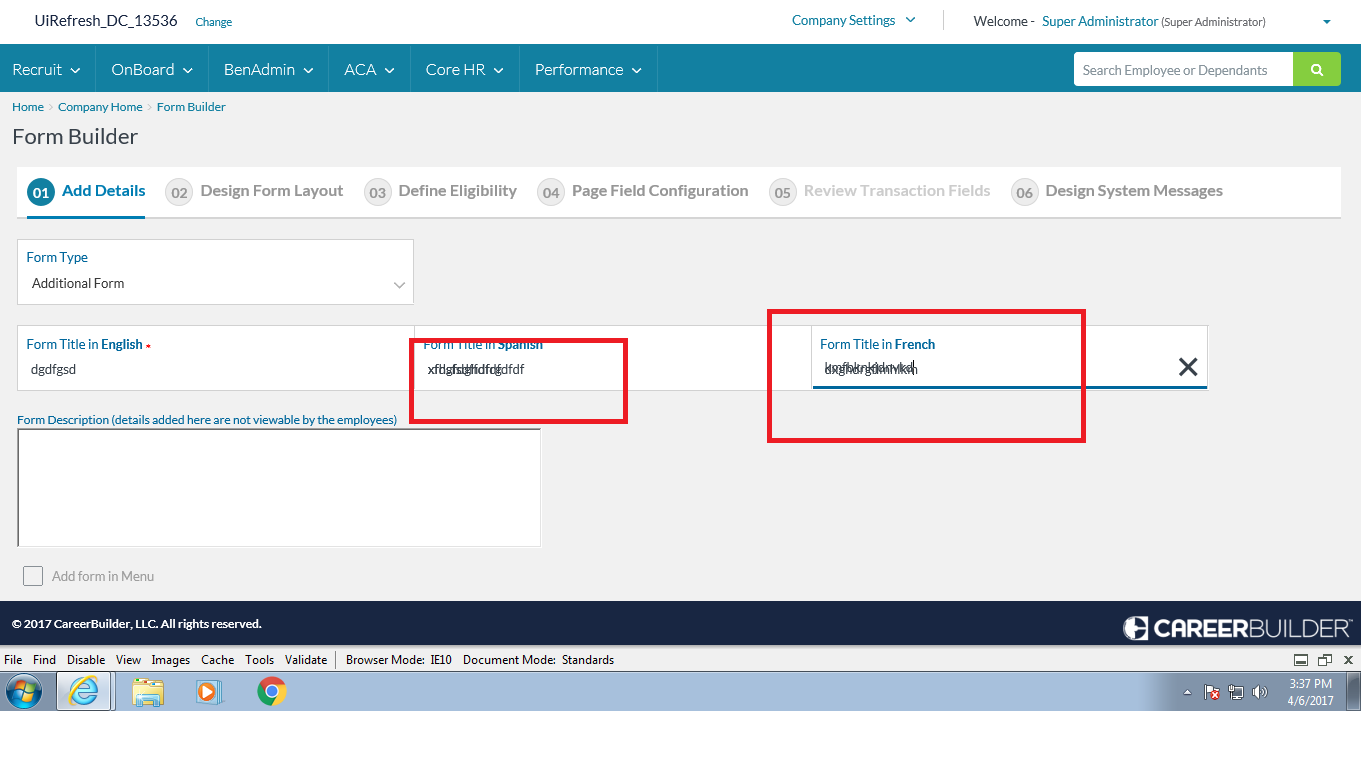Viewport: 1364px width, 768px height.
Task: Launch Google Chrome from the taskbar
Action: point(271,691)
